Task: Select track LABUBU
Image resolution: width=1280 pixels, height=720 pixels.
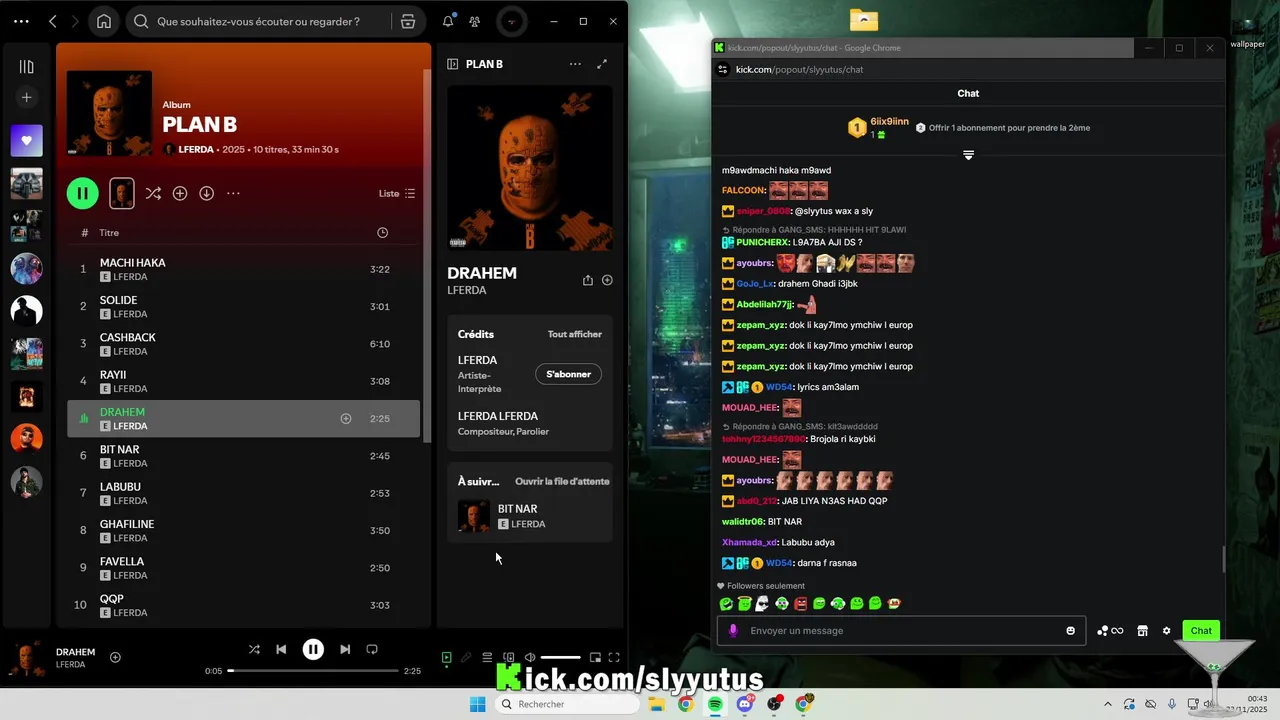Action: coord(243,493)
